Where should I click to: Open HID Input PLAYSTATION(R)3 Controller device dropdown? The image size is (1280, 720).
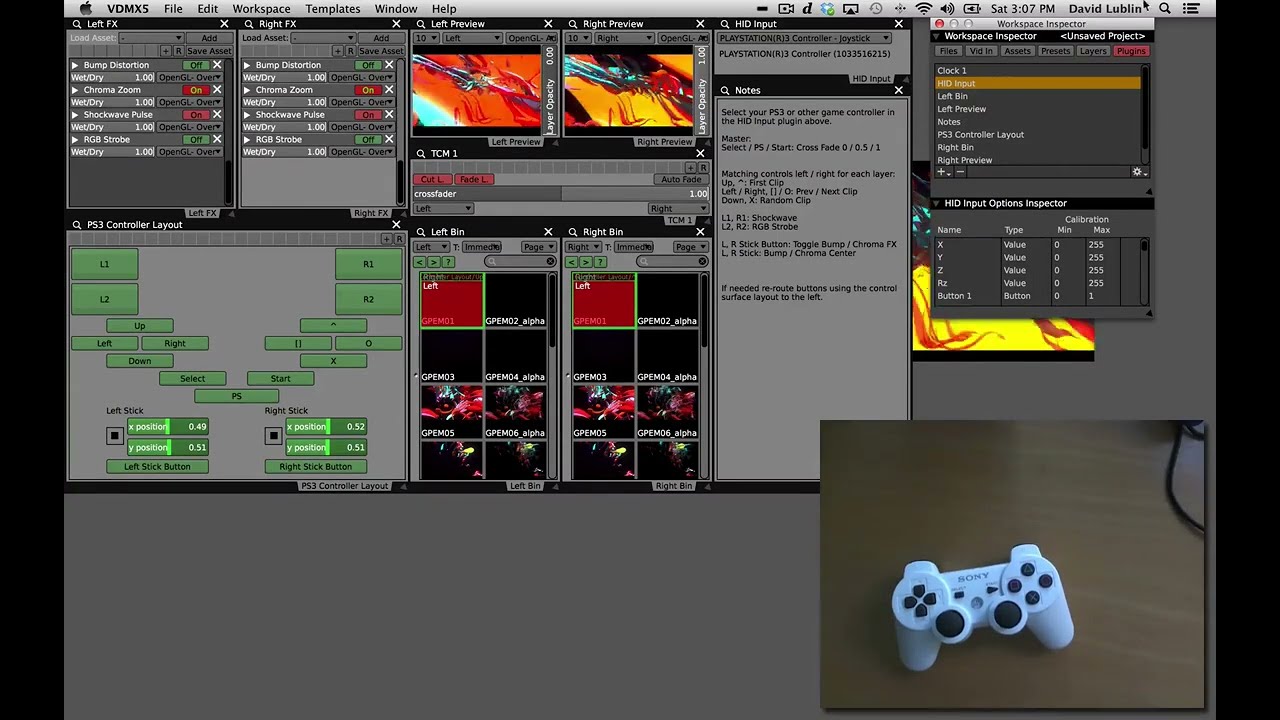pyautogui.click(x=804, y=38)
